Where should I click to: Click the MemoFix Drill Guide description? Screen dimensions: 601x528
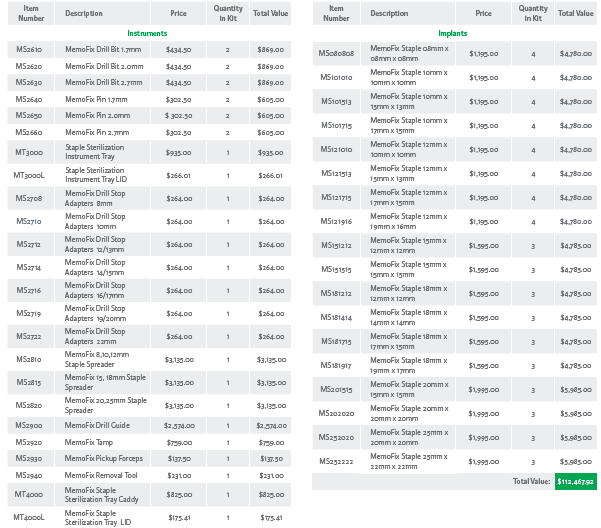99,425
